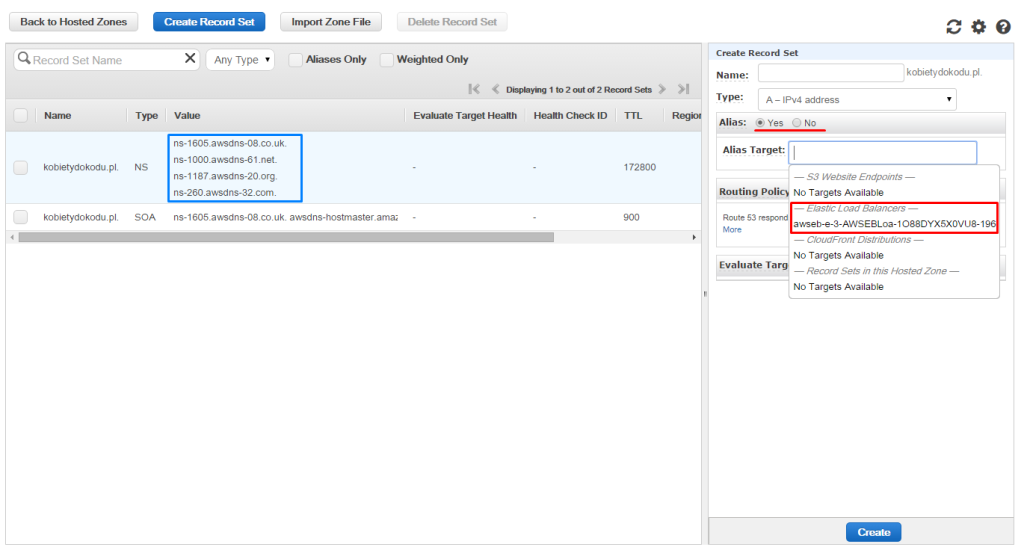This screenshot has width=1024, height=550.
Task: Click Create Record Set button
Action: tap(209, 22)
